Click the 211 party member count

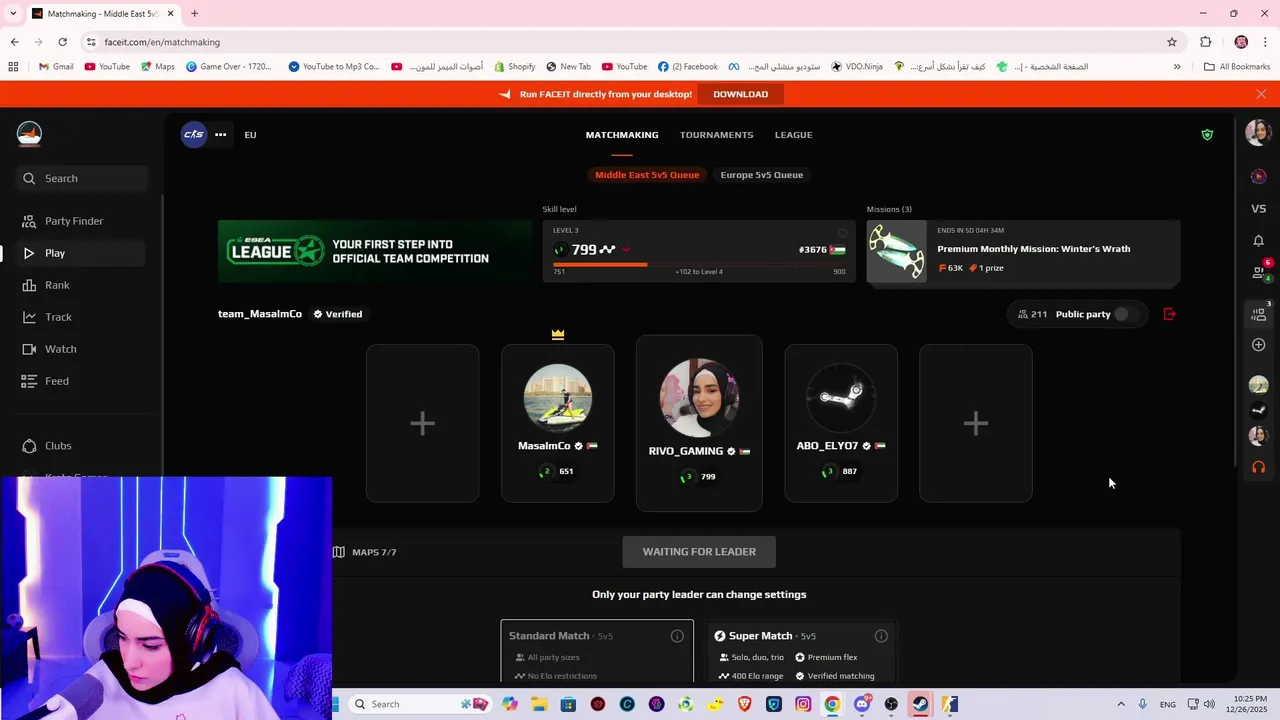click(x=1032, y=314)
